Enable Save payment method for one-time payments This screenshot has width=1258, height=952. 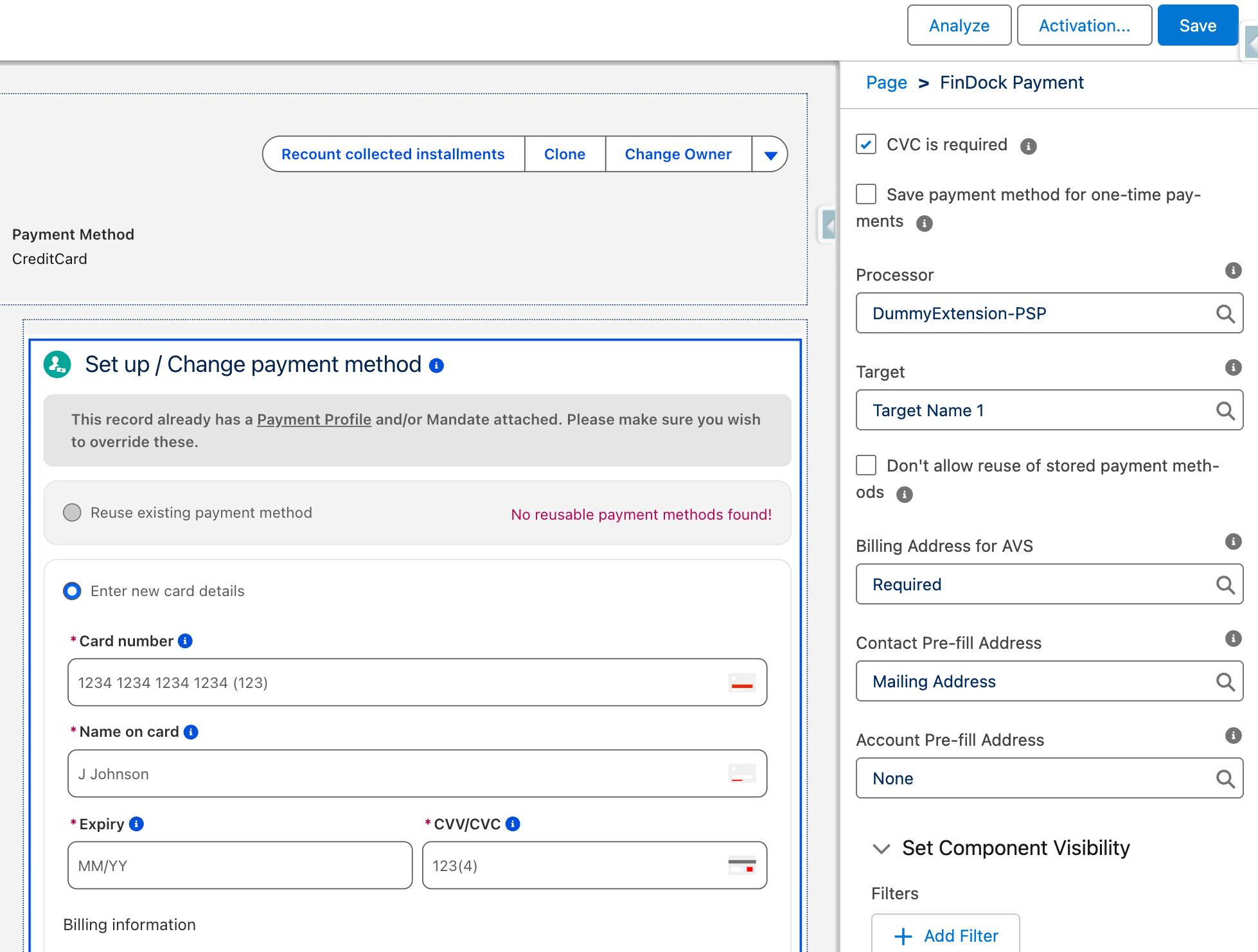[865, 194]
